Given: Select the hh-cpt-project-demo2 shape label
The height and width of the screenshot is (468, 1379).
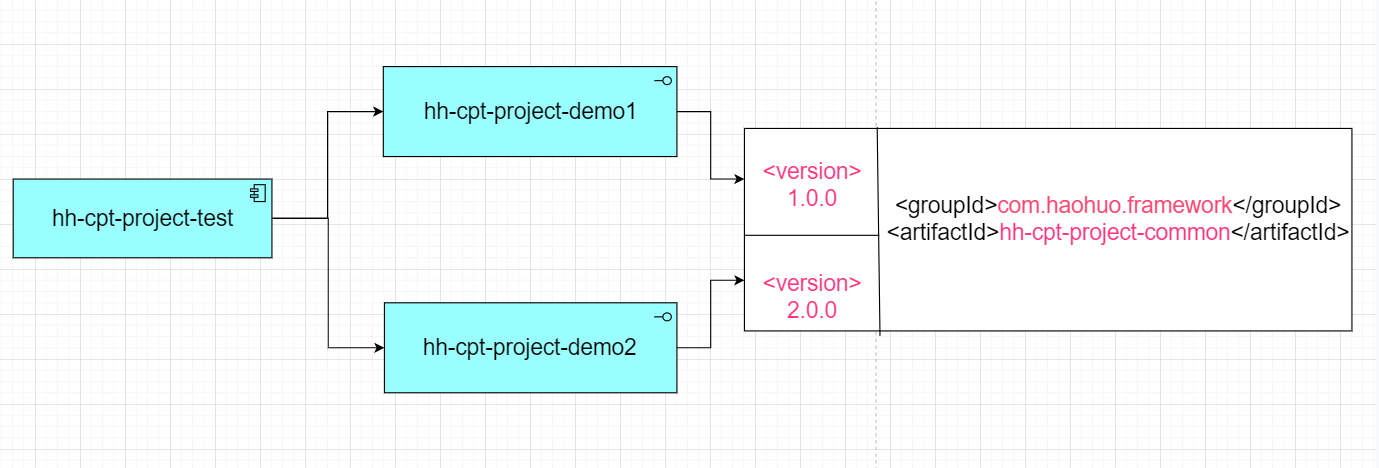Looking at the screenshot, I should click(x=529, y=348).
